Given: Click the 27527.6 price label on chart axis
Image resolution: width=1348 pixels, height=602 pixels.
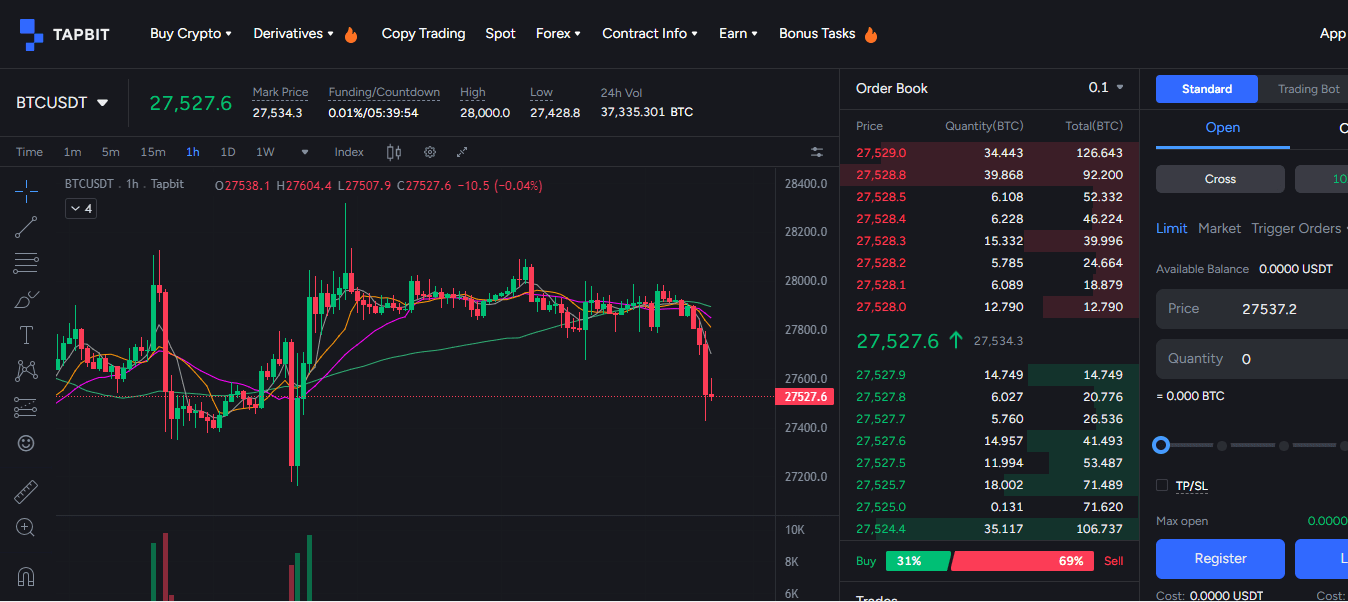Looking at the screenshot, I should [807, 397].
